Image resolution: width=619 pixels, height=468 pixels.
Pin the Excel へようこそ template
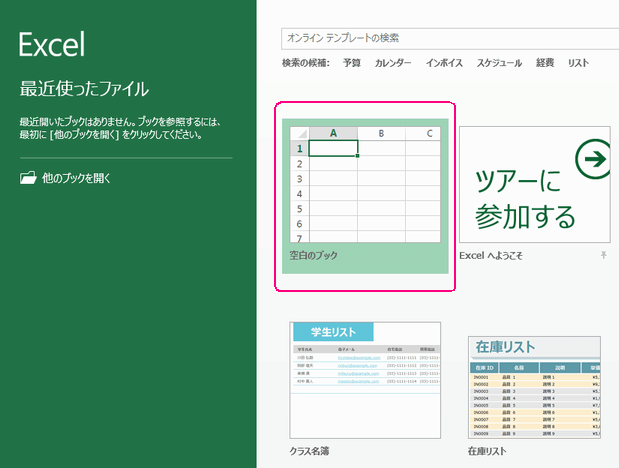604,255
